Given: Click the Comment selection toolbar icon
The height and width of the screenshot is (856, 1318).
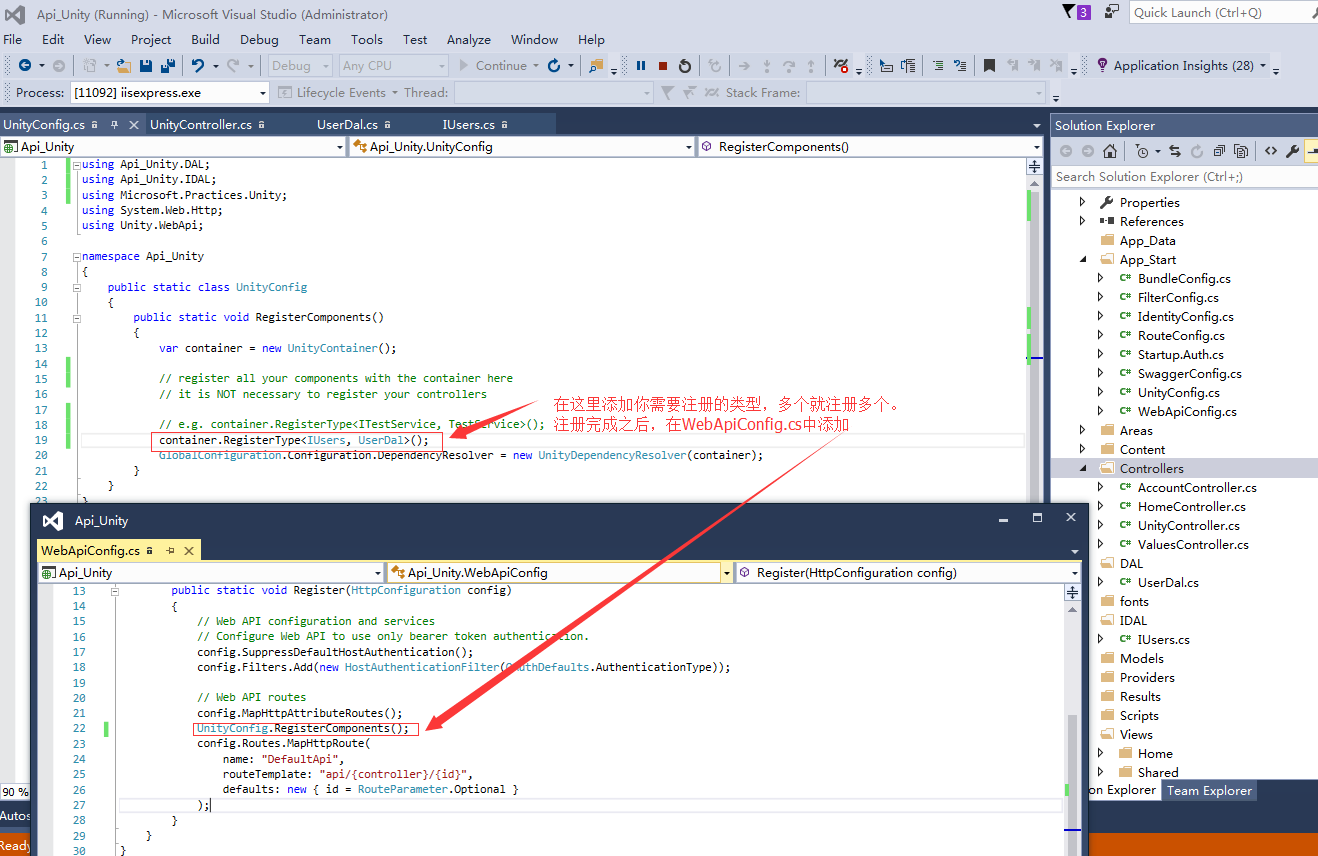Looking at the screenshot, I should pos(938,66).
